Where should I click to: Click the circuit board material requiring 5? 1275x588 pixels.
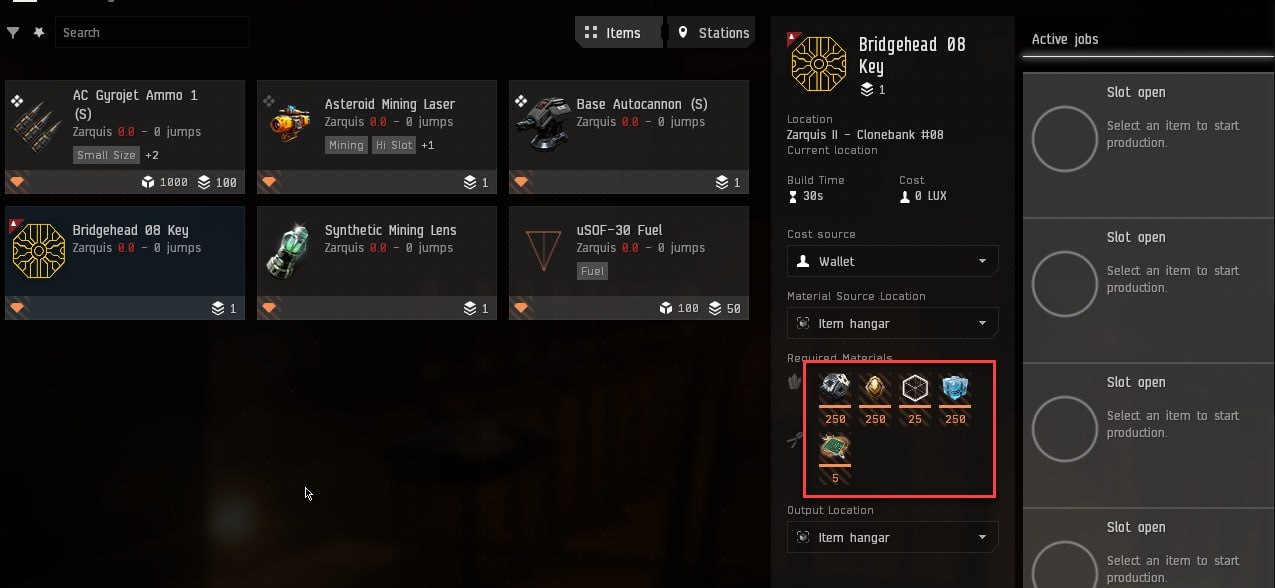[x=835, y=449]
